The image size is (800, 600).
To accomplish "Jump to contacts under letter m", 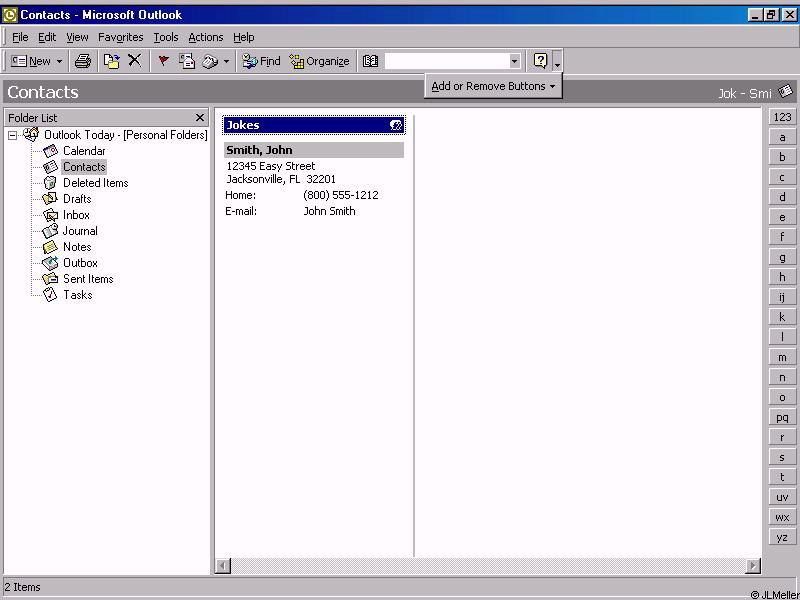I will click(782, 357).
